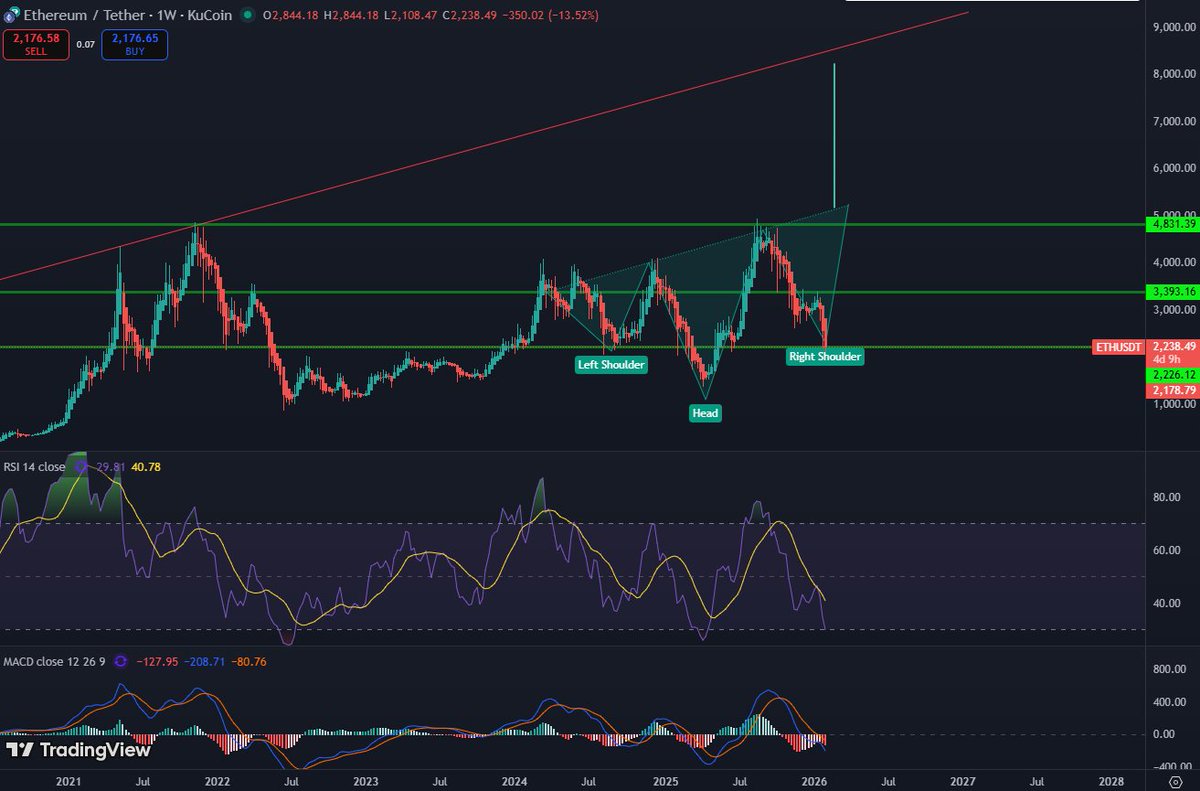Click the Ethereum/Tether pair logo icon

(11, 17)
